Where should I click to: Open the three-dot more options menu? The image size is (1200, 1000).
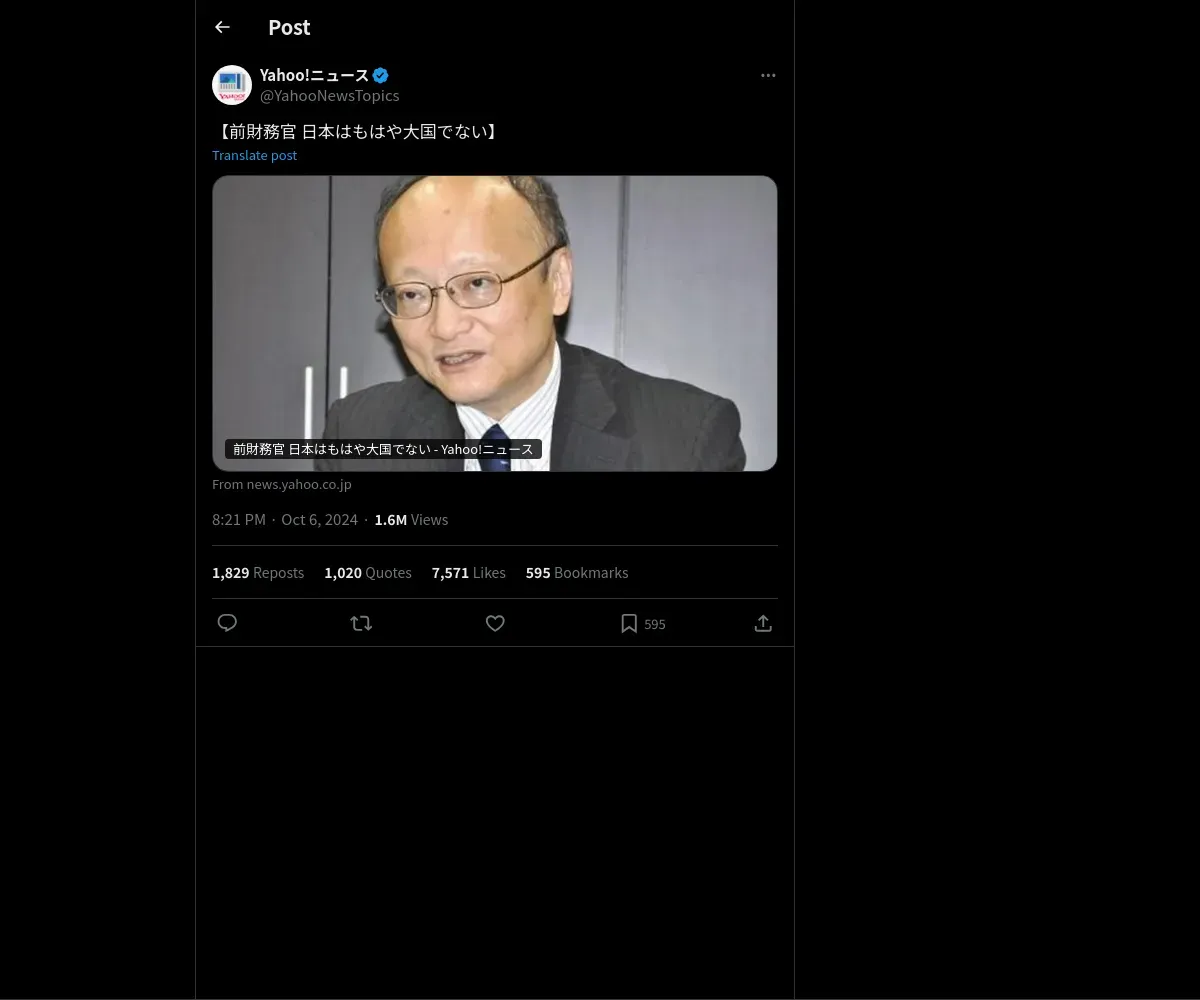[x=768, y=75]
